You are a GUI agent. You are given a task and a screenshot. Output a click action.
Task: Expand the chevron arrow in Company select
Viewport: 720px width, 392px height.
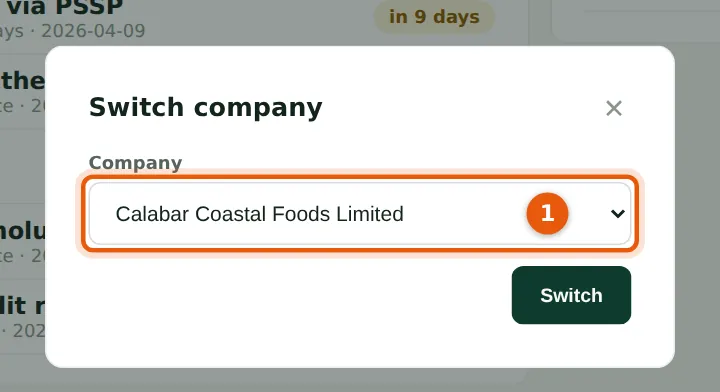point(618,213)
